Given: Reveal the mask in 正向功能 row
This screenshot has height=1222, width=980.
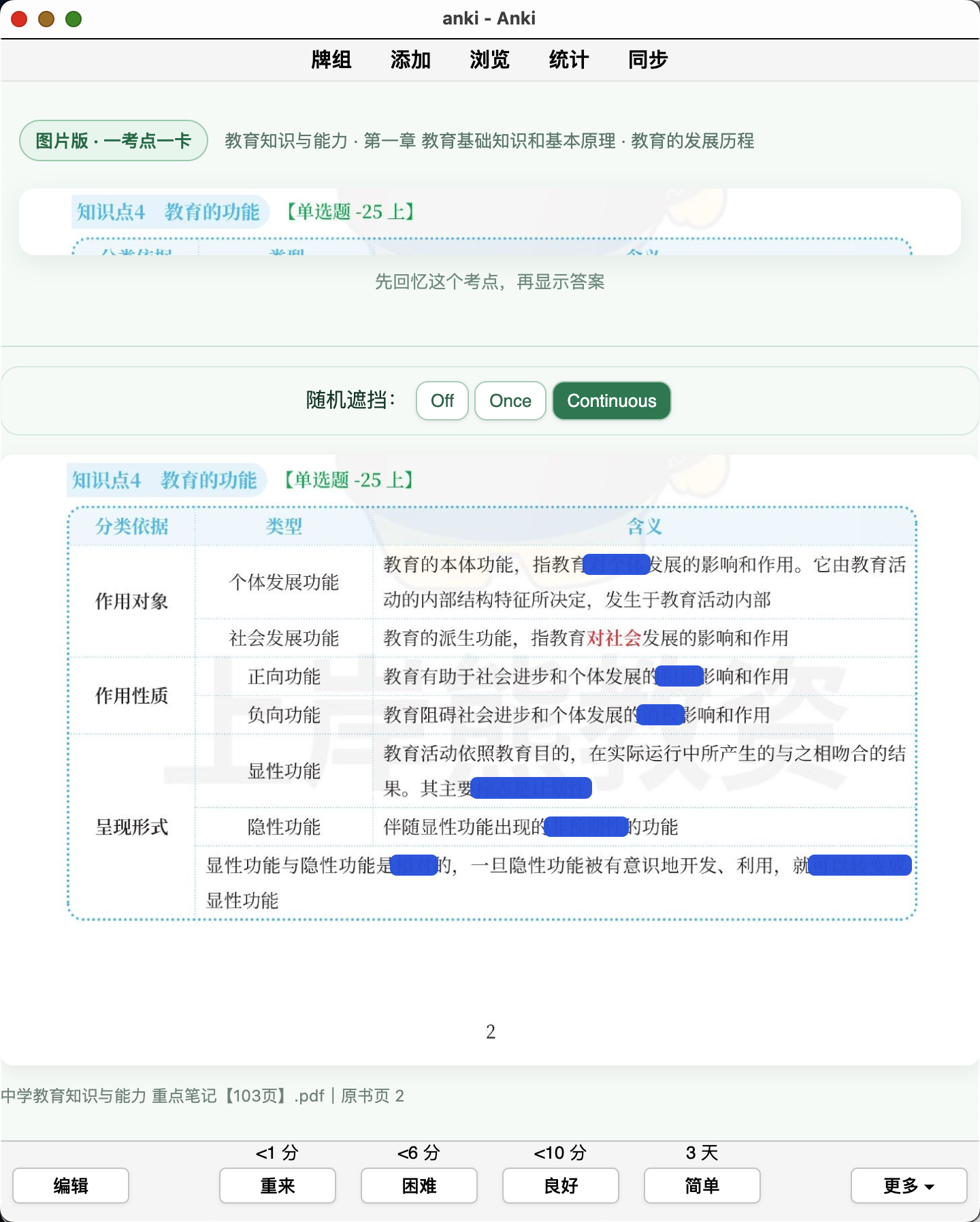Looking at the screenshot, I should 679,676.
